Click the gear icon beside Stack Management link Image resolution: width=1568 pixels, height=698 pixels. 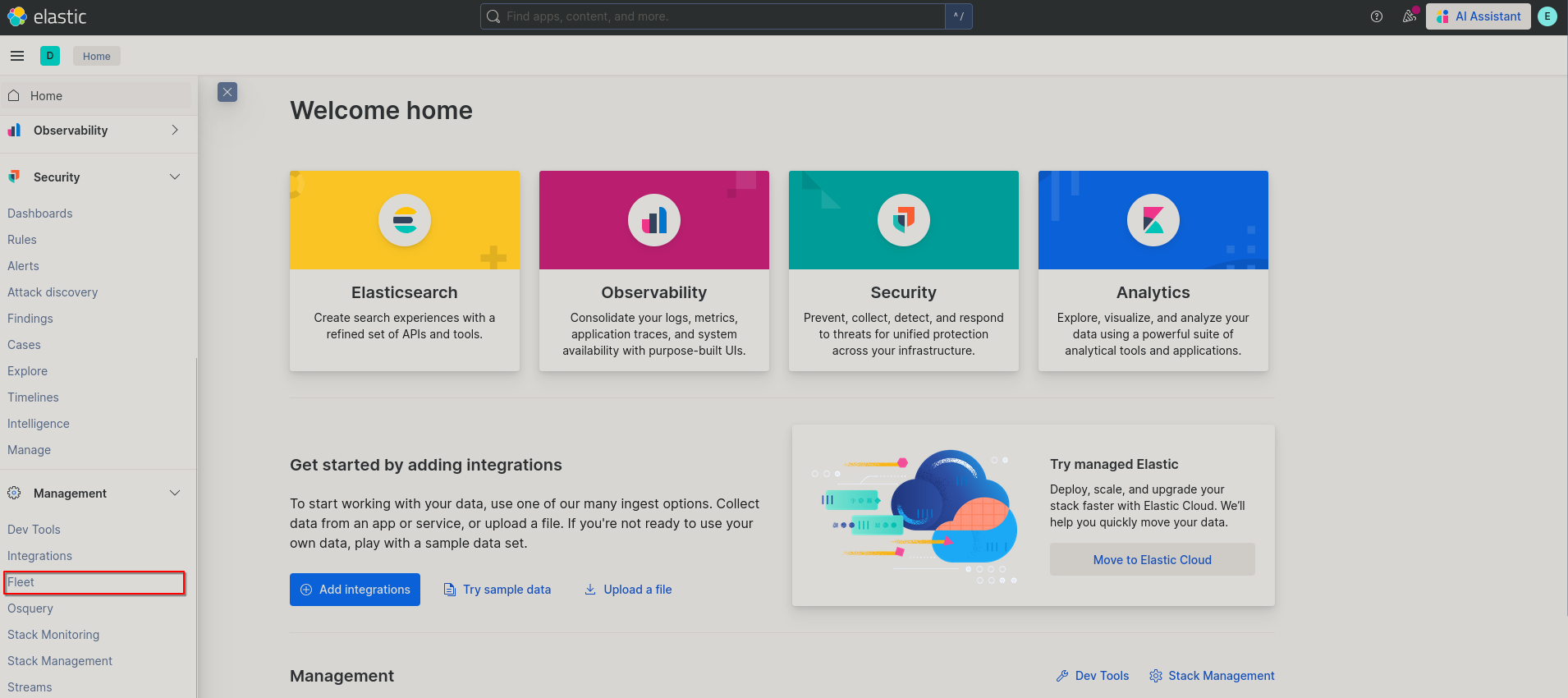click(1156, 676)
